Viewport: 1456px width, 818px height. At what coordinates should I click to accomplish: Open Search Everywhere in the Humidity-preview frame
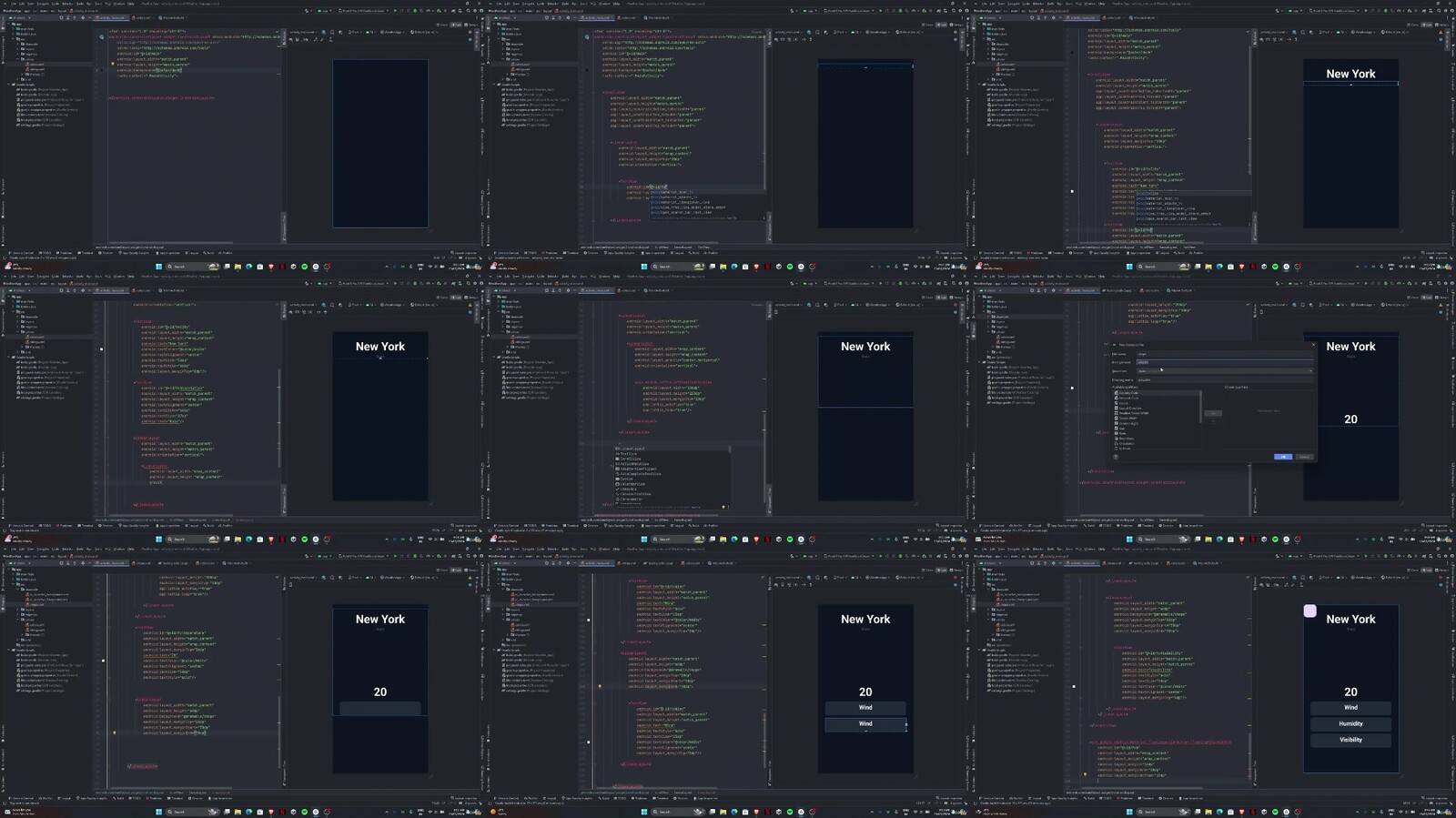click(x=1440, y=556)
